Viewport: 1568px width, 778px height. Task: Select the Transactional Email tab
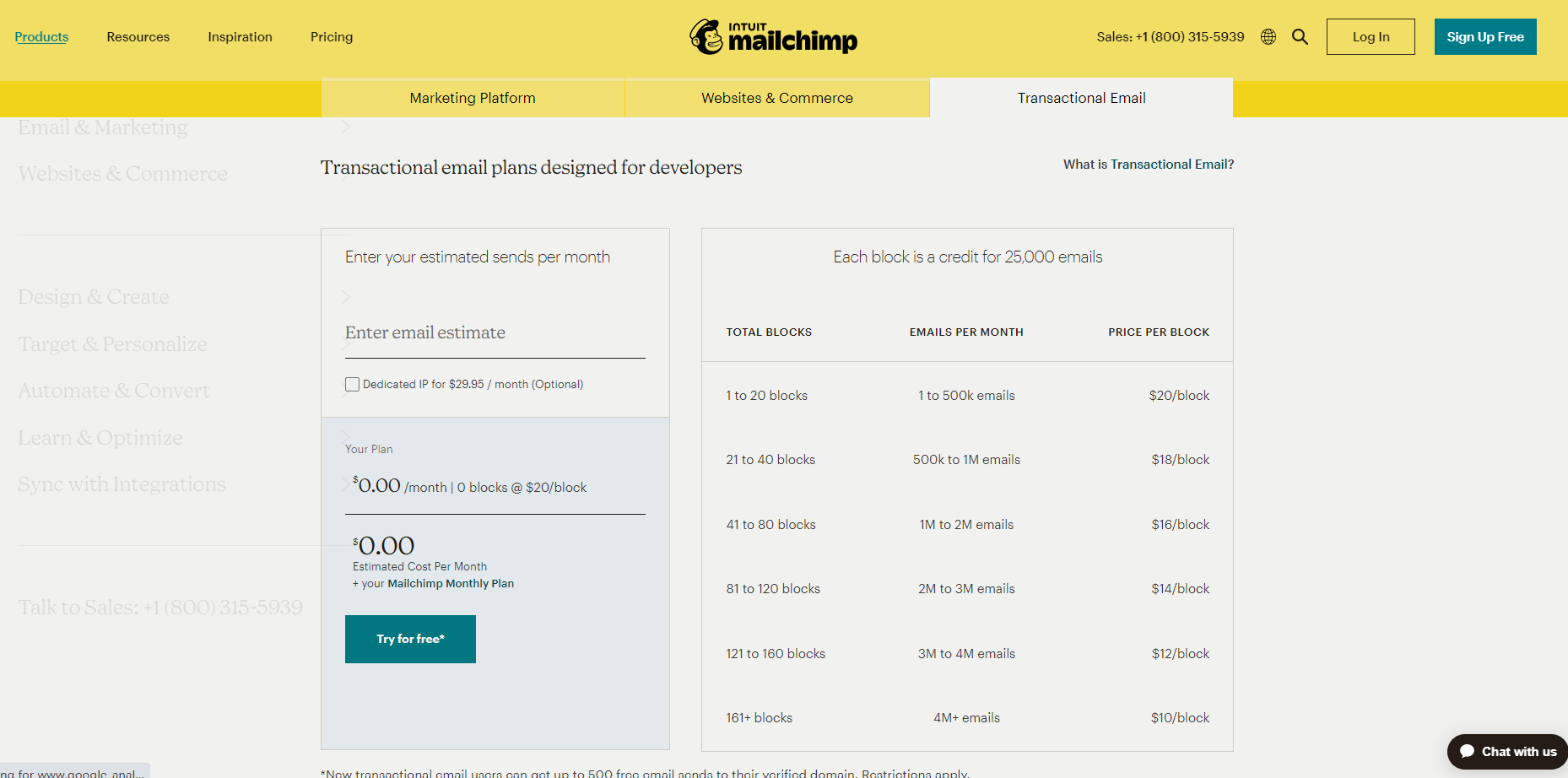tap(1081, 97)
